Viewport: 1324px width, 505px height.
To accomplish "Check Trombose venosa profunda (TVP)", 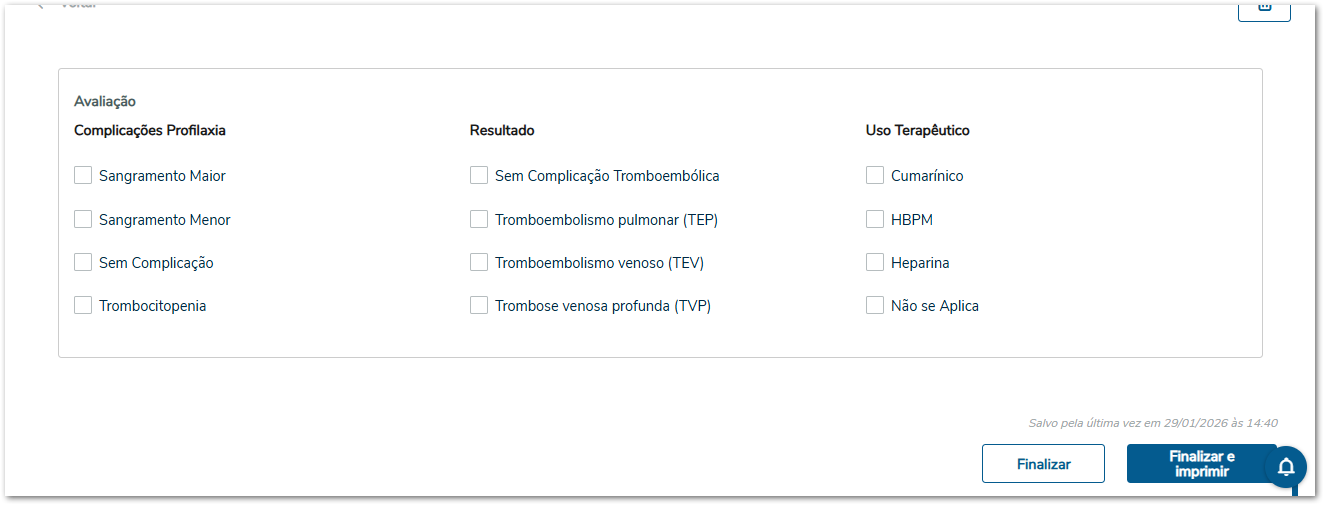I will tap(479, 306).
